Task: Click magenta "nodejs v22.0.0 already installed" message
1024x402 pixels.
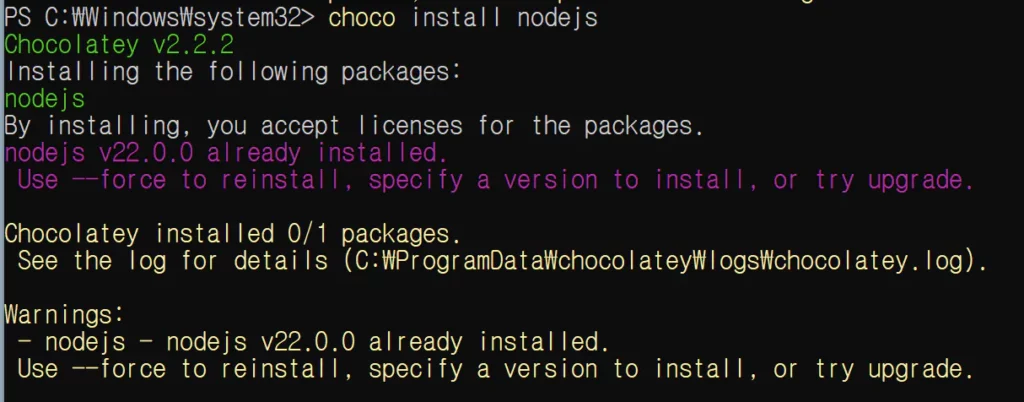Action: click(x=225, y=153)
